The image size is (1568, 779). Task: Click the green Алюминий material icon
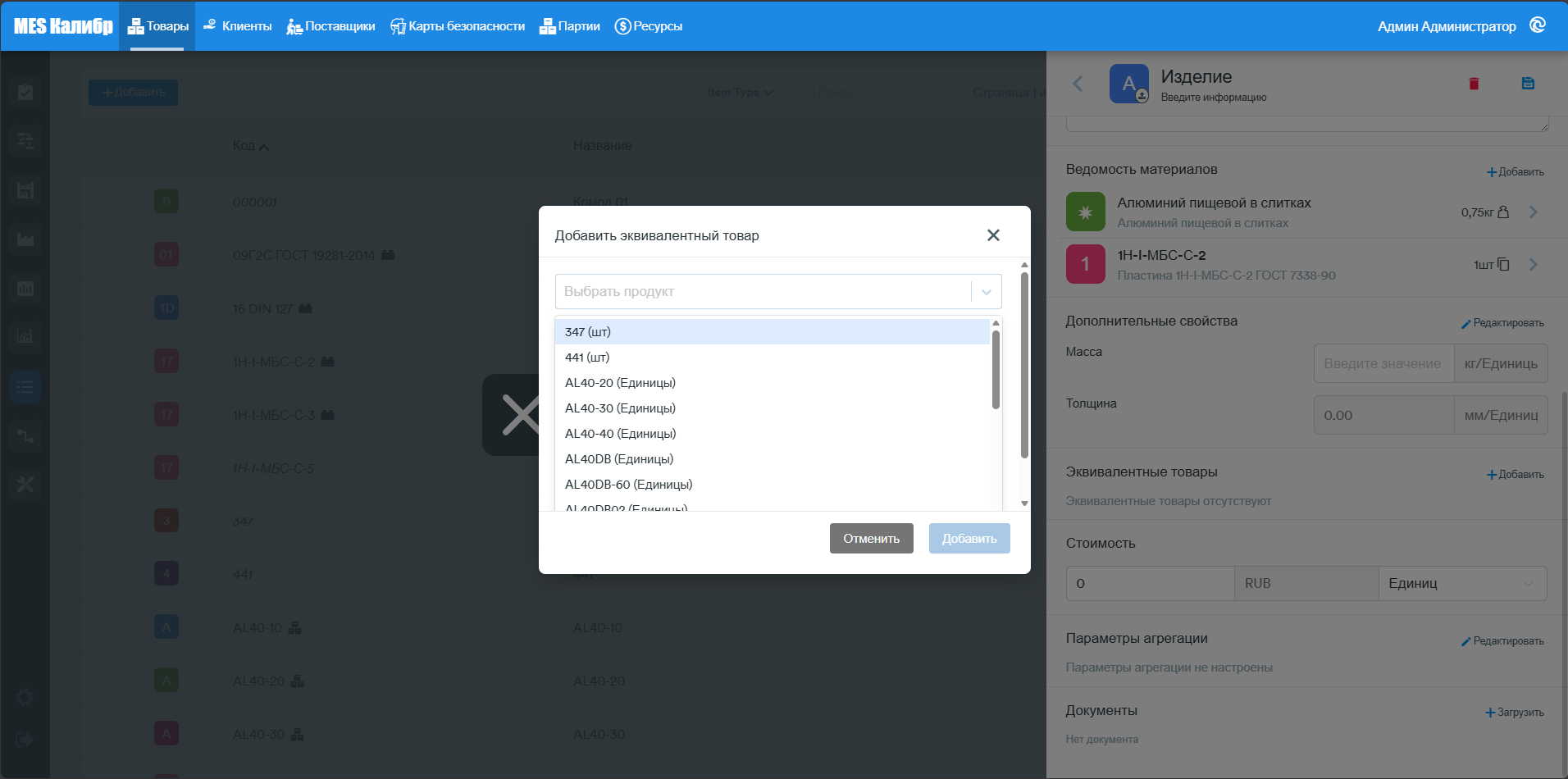point(1086,212)
